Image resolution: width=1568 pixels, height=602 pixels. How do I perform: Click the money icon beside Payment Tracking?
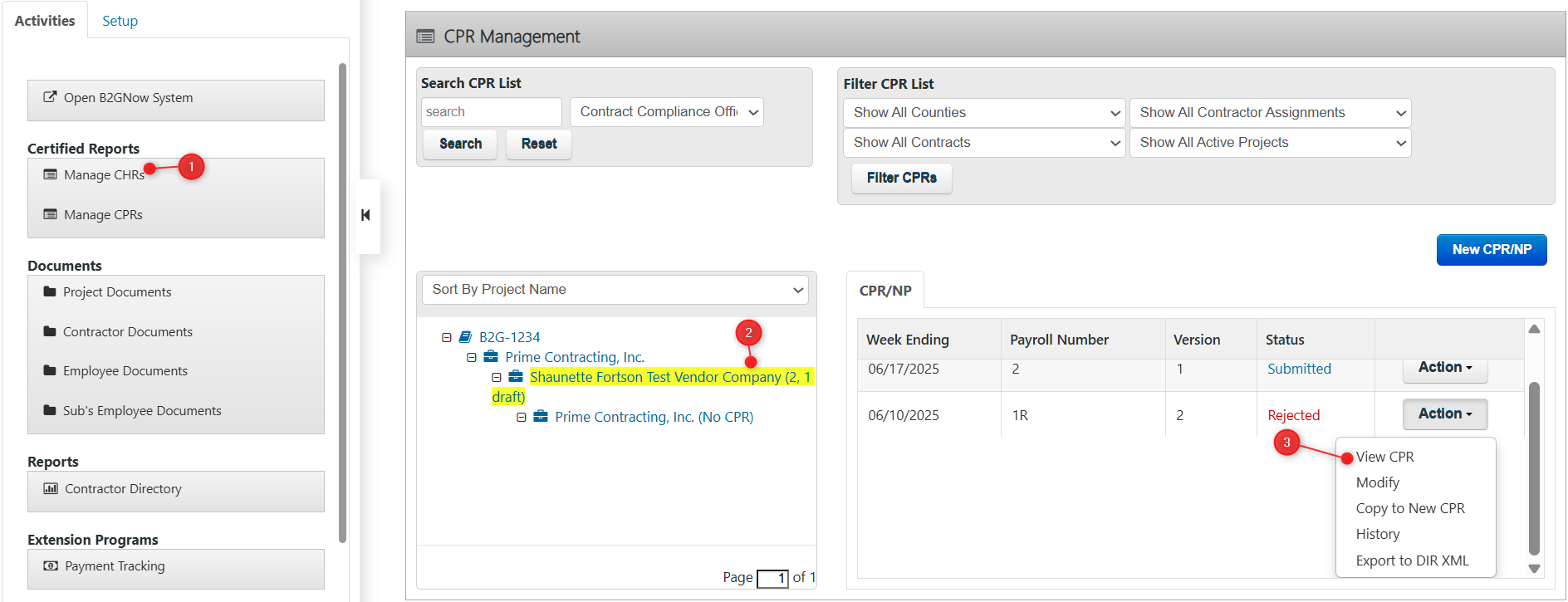point(51,565)
